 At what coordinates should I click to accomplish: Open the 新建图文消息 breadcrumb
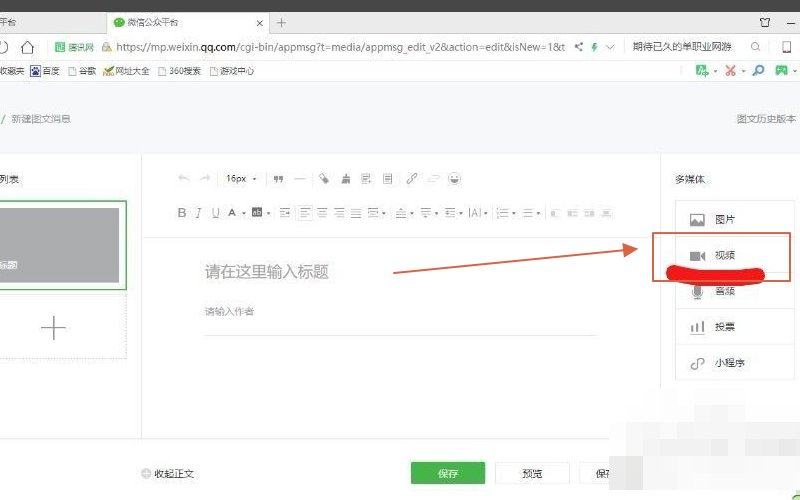[x=41, y=119]
